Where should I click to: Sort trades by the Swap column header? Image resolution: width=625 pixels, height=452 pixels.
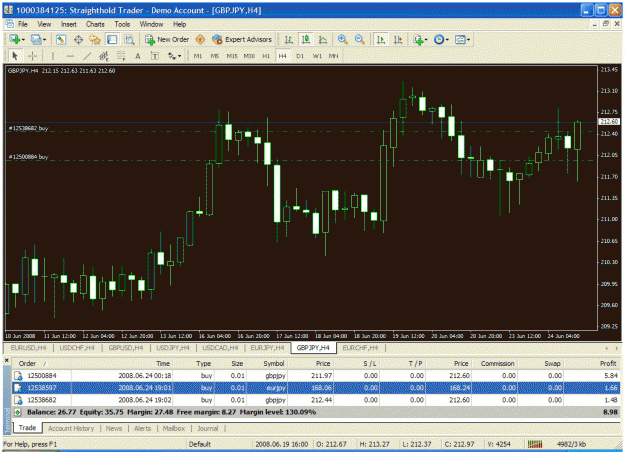541,364
